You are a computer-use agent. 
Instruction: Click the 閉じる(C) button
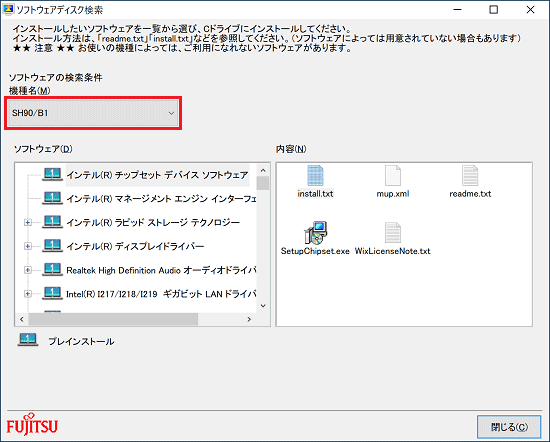(x=509, y=427)
